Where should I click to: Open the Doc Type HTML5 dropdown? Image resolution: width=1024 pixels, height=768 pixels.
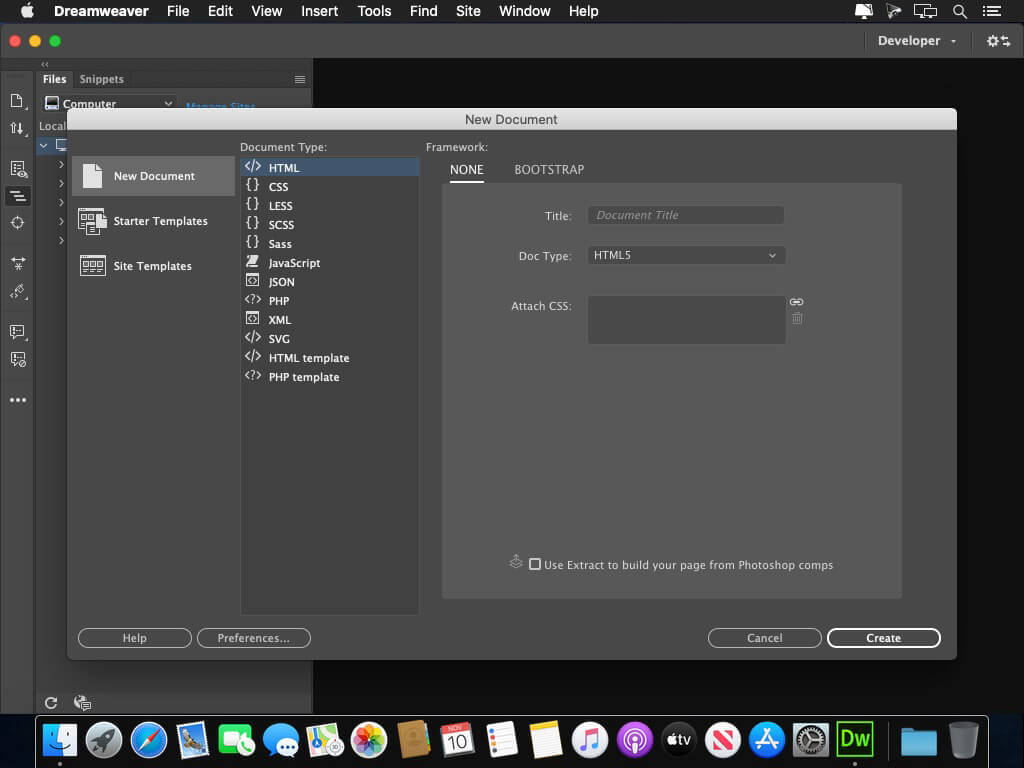coord(685,256)
